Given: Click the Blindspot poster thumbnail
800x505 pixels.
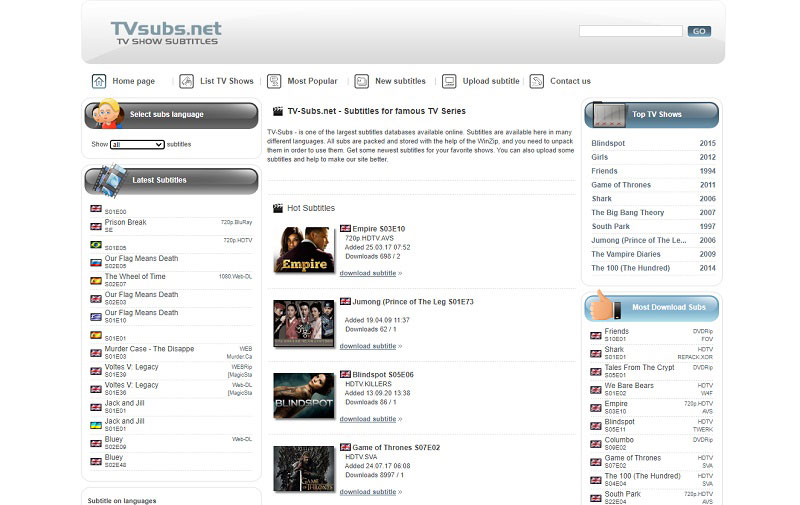Looking at the screenshot, I should (304, 395).
